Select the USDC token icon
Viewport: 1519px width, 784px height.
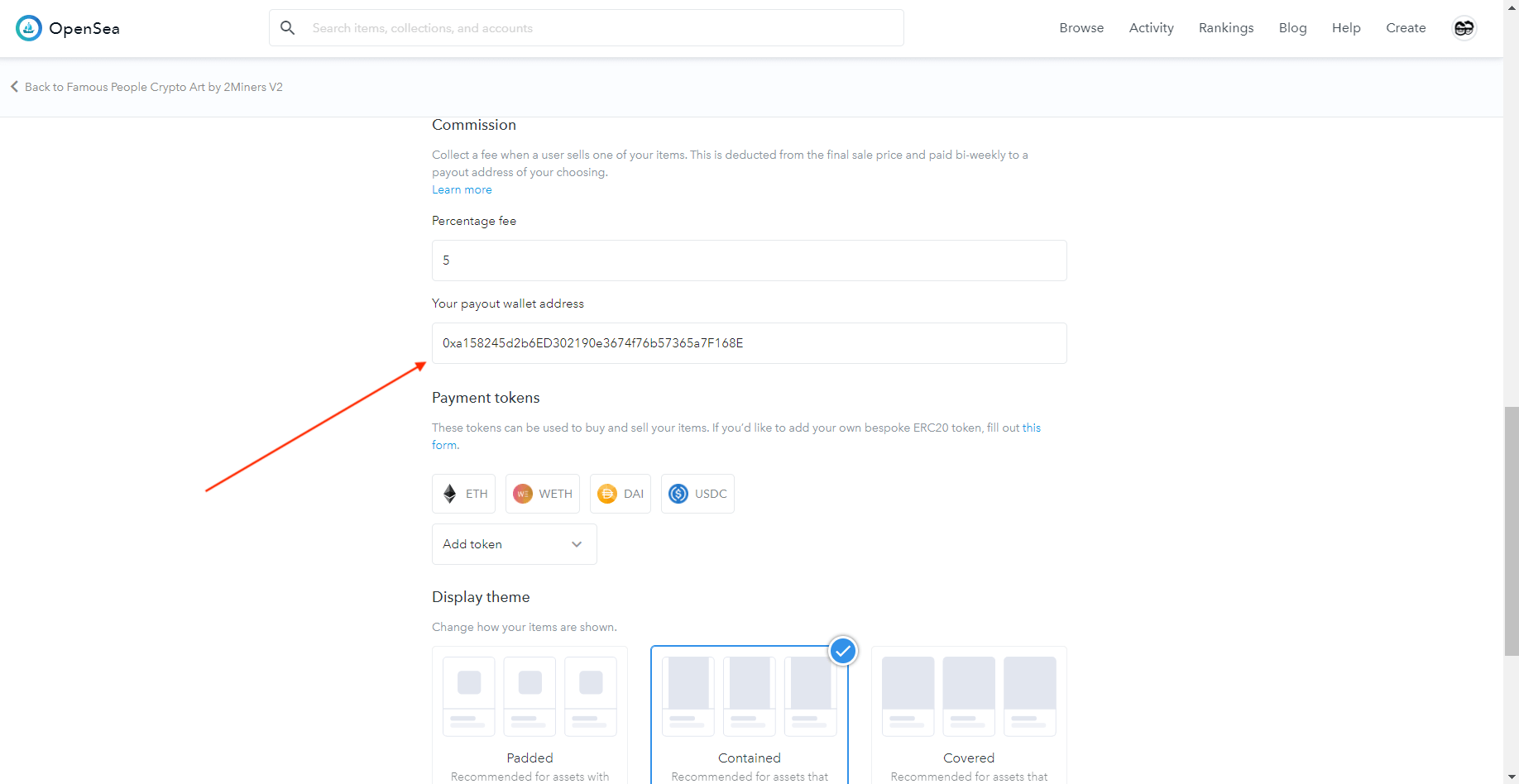click(x=678, y=494)
